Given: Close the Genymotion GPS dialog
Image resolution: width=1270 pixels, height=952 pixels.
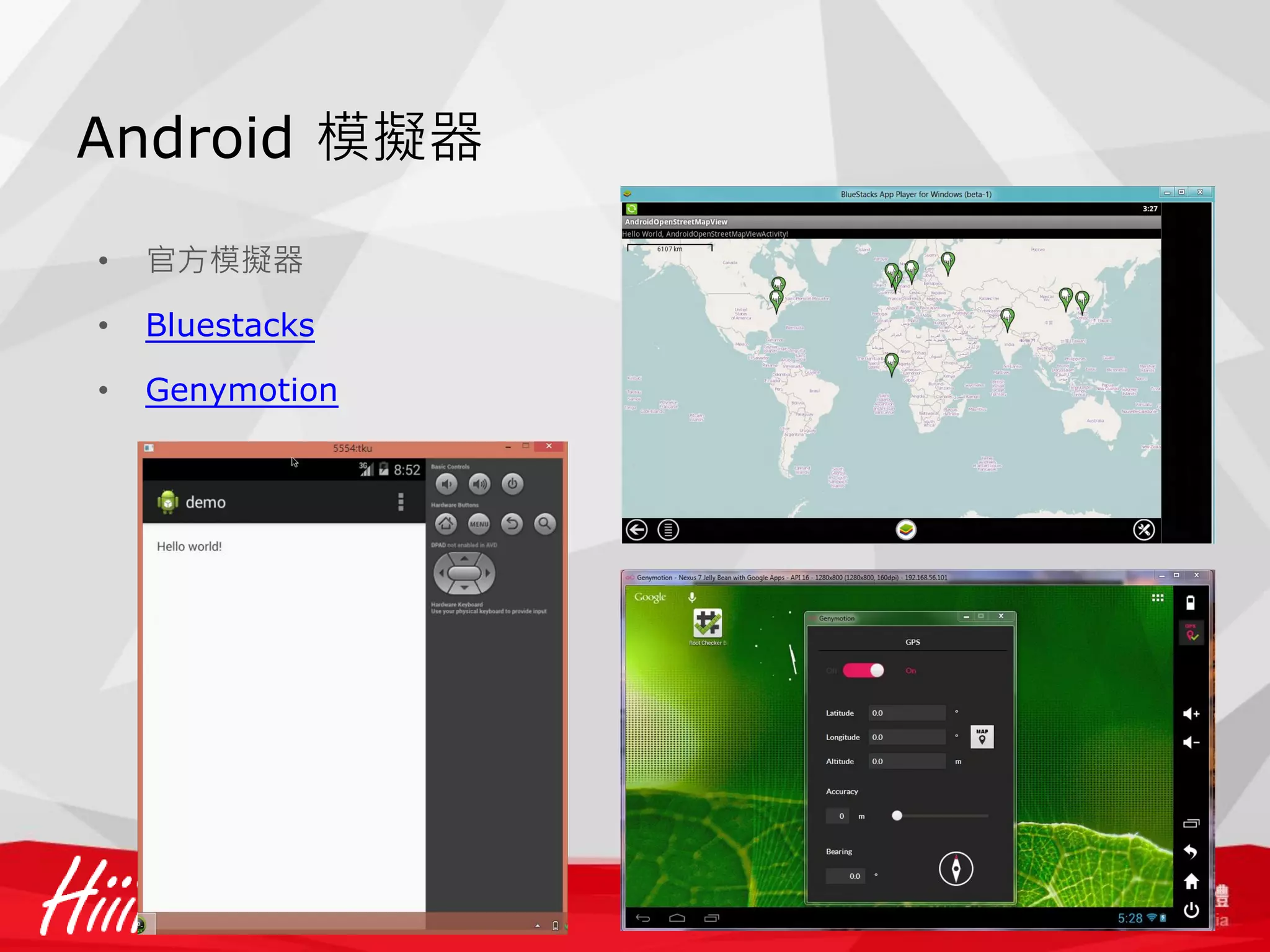Looking at the screenshot, I should (1001, 616).
